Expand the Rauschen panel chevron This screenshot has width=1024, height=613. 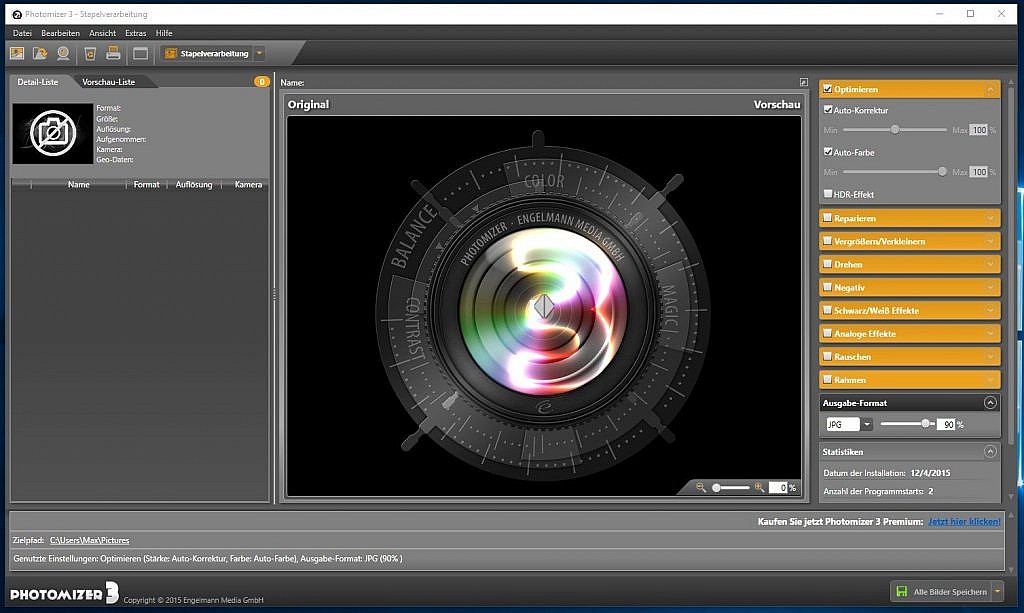click(990, 356)
